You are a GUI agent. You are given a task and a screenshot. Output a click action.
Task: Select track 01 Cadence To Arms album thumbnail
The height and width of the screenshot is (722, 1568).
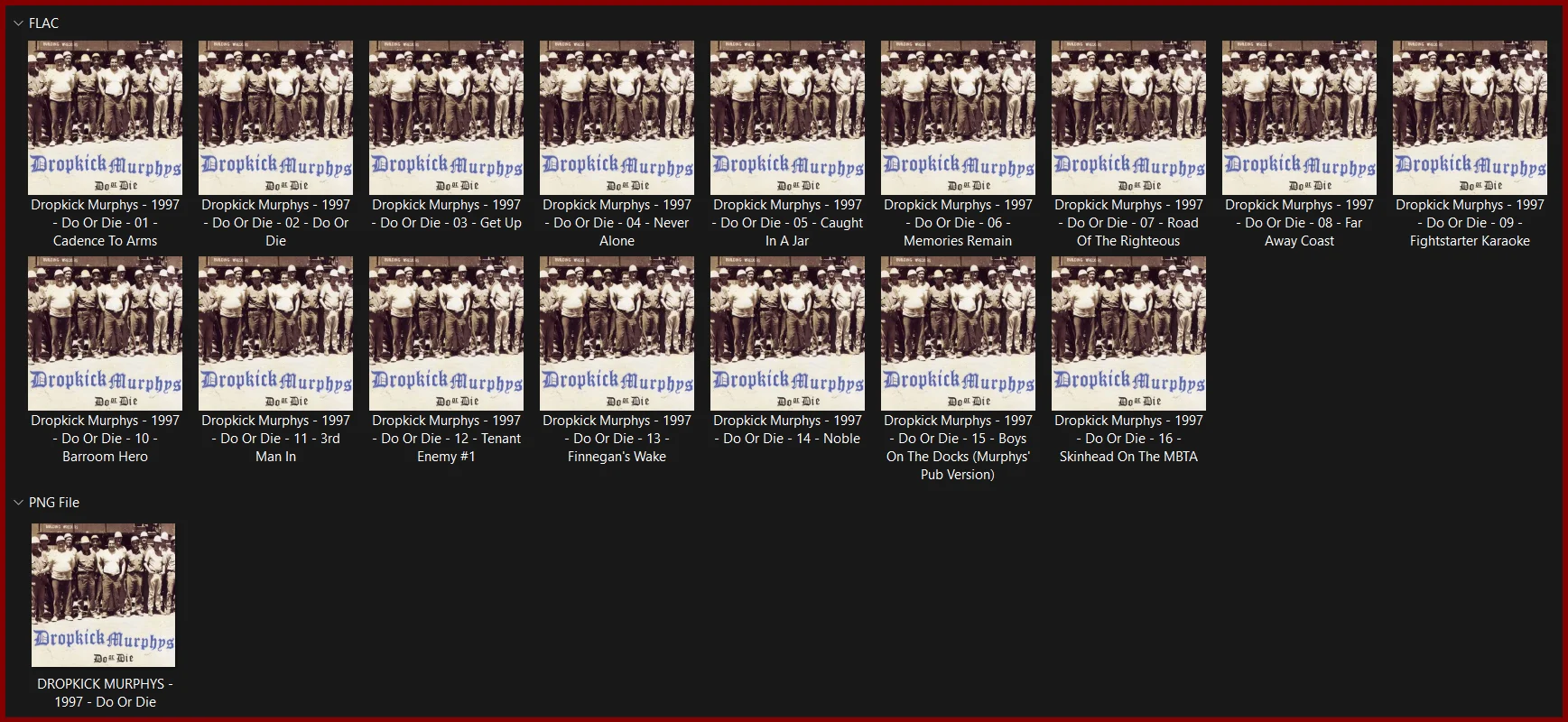click(x=105, y=117)
